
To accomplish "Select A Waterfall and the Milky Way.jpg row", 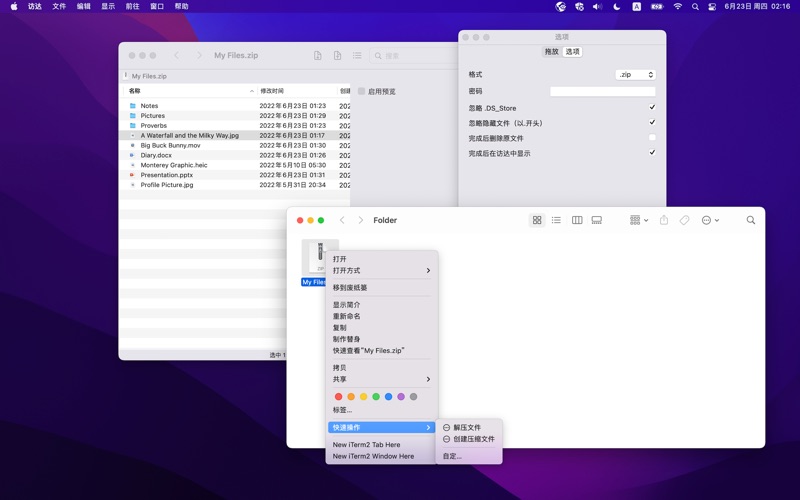I will pos(236,136).
